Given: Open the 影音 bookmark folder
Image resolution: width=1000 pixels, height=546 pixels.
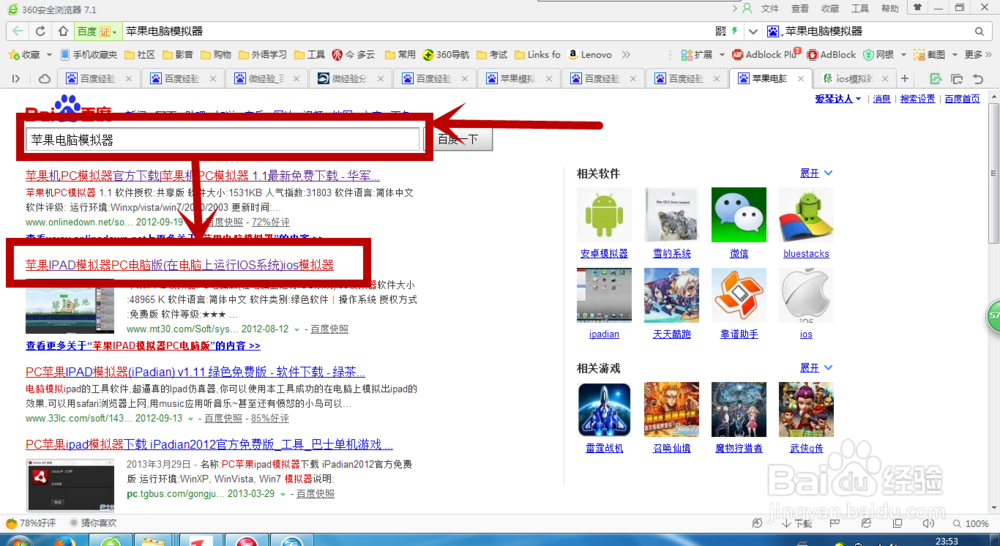Looking at the screenshot, I should point(177,55).
